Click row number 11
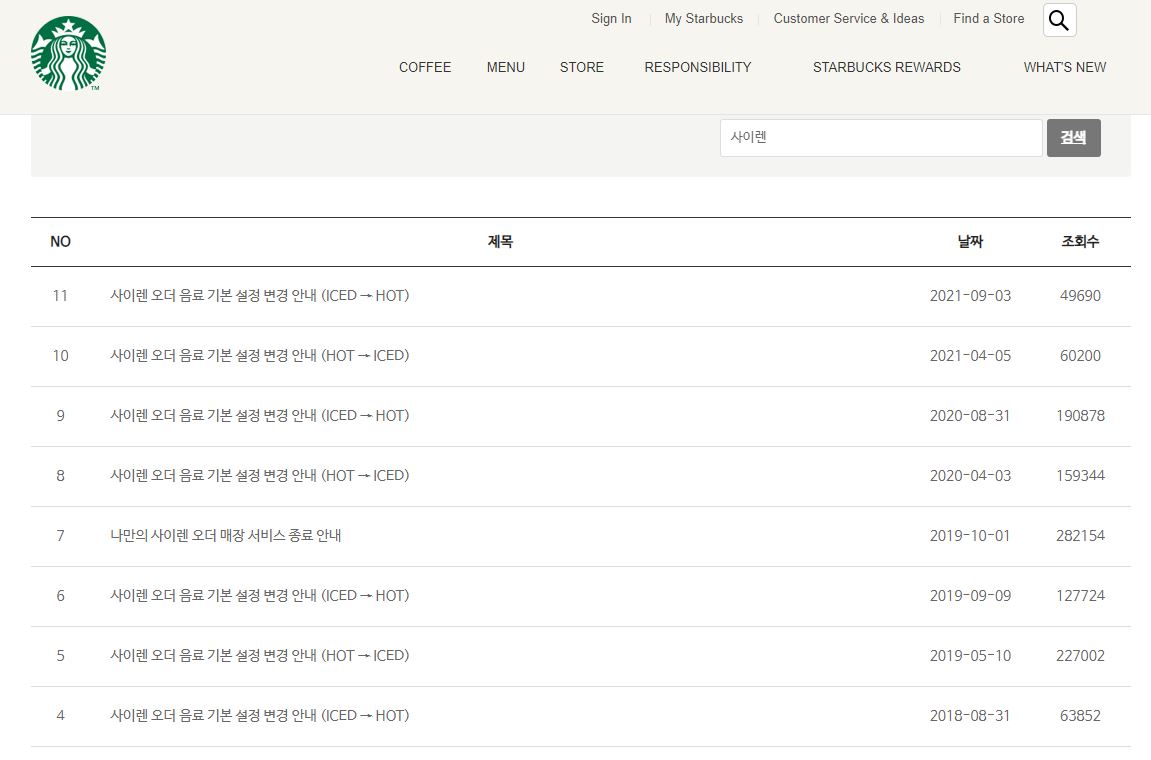Image resolution: width=1151 pixels, height=760 pixels. pyautogui.click(x=60, y=296)
